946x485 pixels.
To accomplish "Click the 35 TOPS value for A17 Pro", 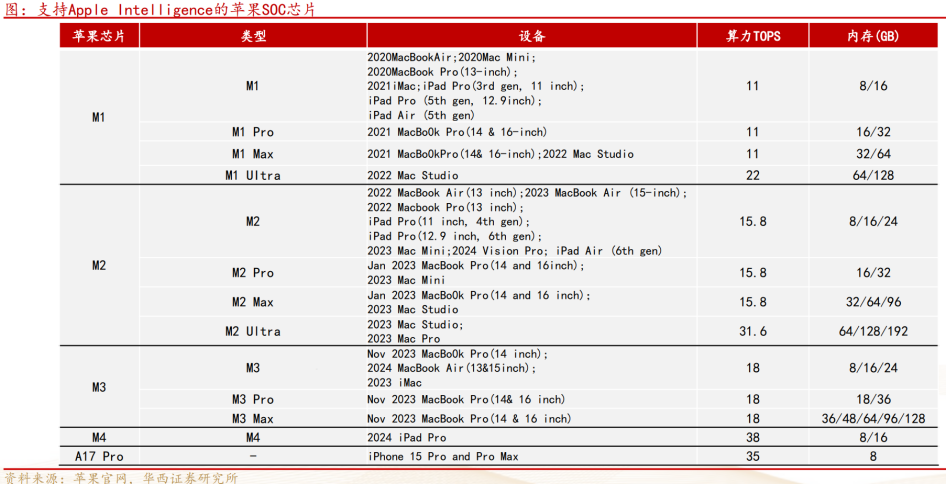I will coord(752,456).
